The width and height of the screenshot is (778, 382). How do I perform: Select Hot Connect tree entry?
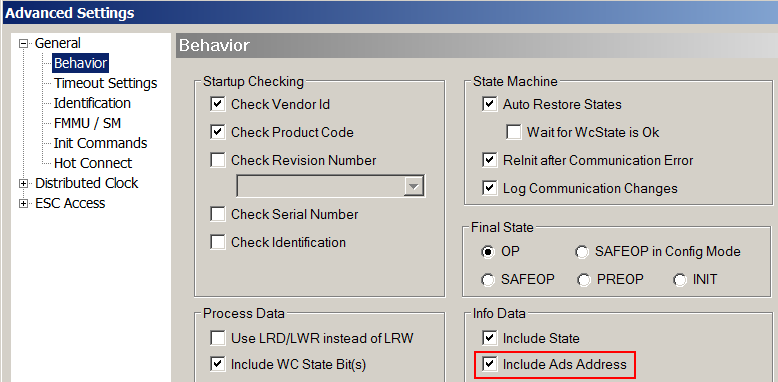pos(93,163)
